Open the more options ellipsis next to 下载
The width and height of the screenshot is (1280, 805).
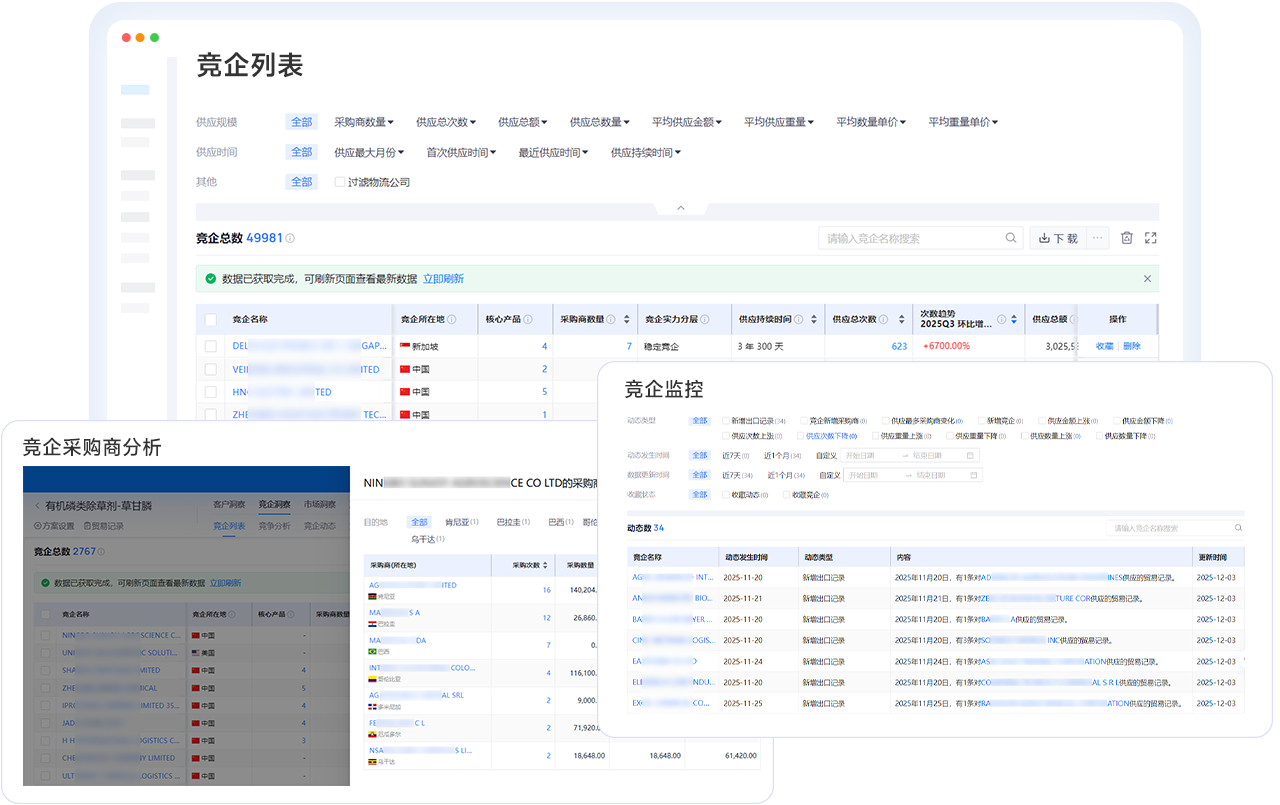point(1098,238)
